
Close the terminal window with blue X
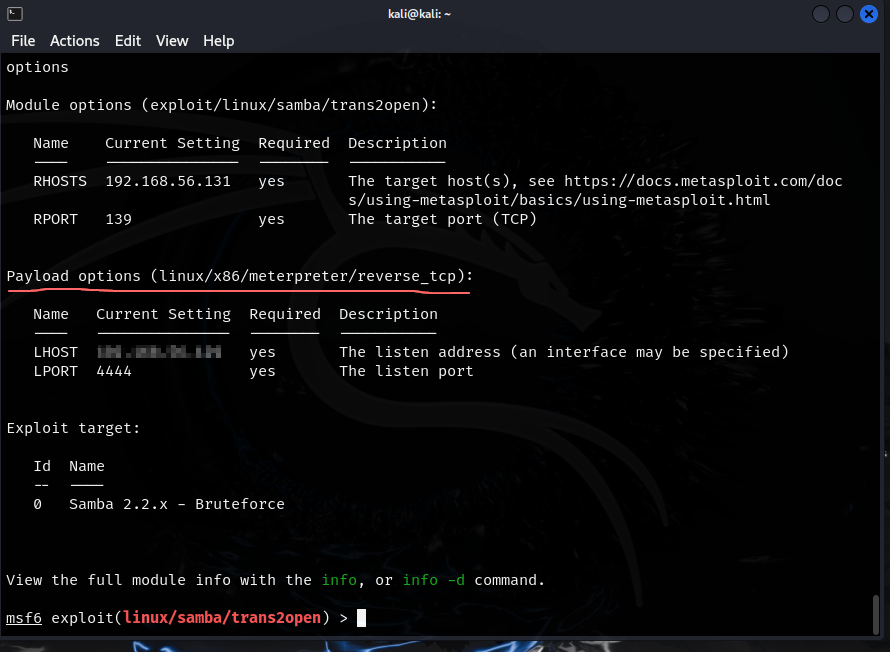click(x=868, y=14)
